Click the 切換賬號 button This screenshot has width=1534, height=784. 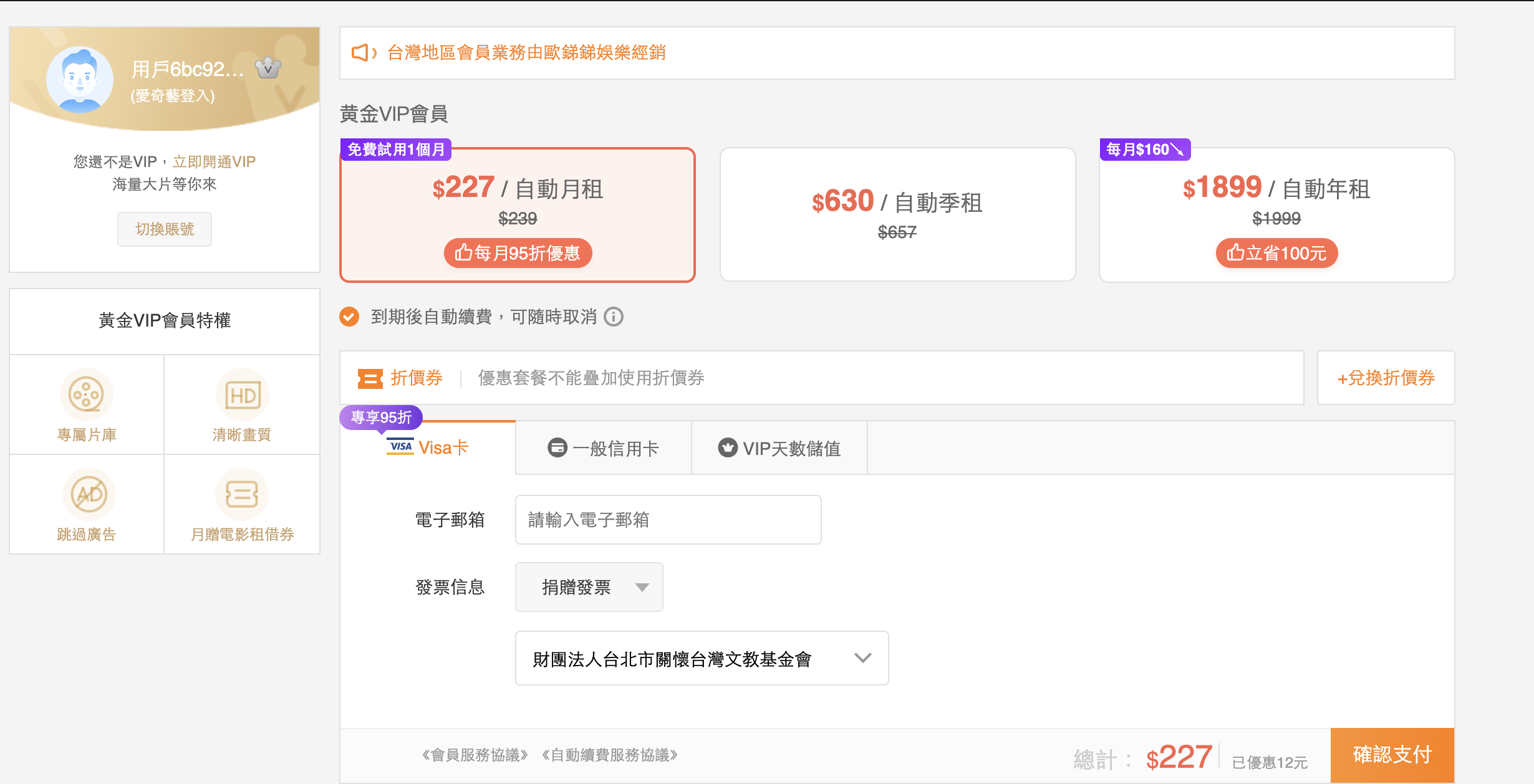tap(165, 229)
